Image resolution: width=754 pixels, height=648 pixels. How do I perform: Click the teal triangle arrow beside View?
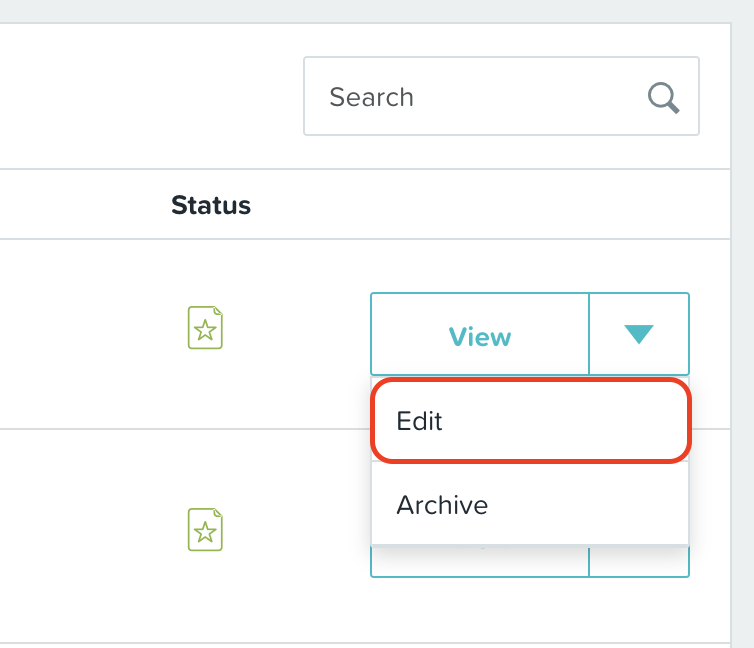[639, 334]
